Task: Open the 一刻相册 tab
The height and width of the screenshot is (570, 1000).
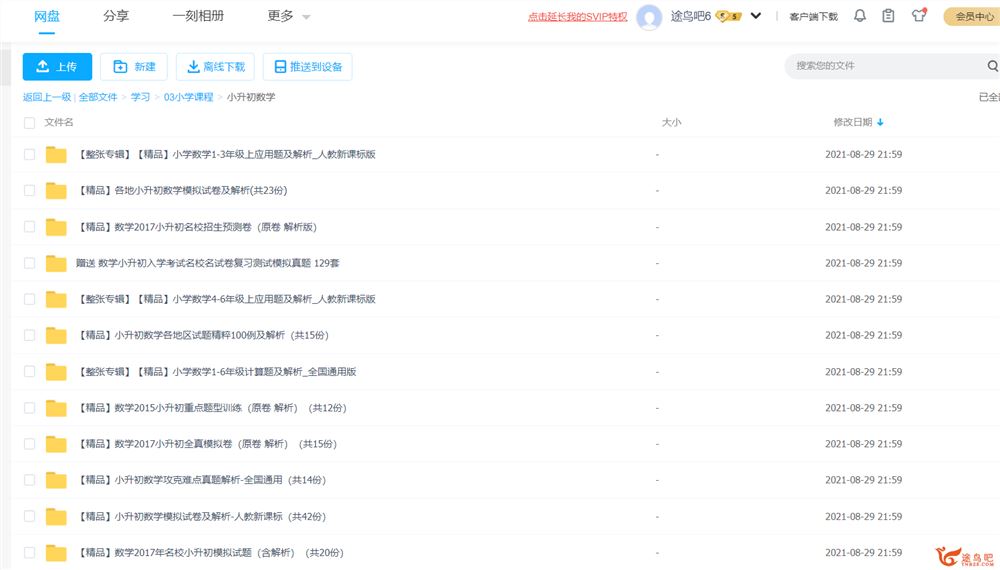Action: click(x=198, y=16)
